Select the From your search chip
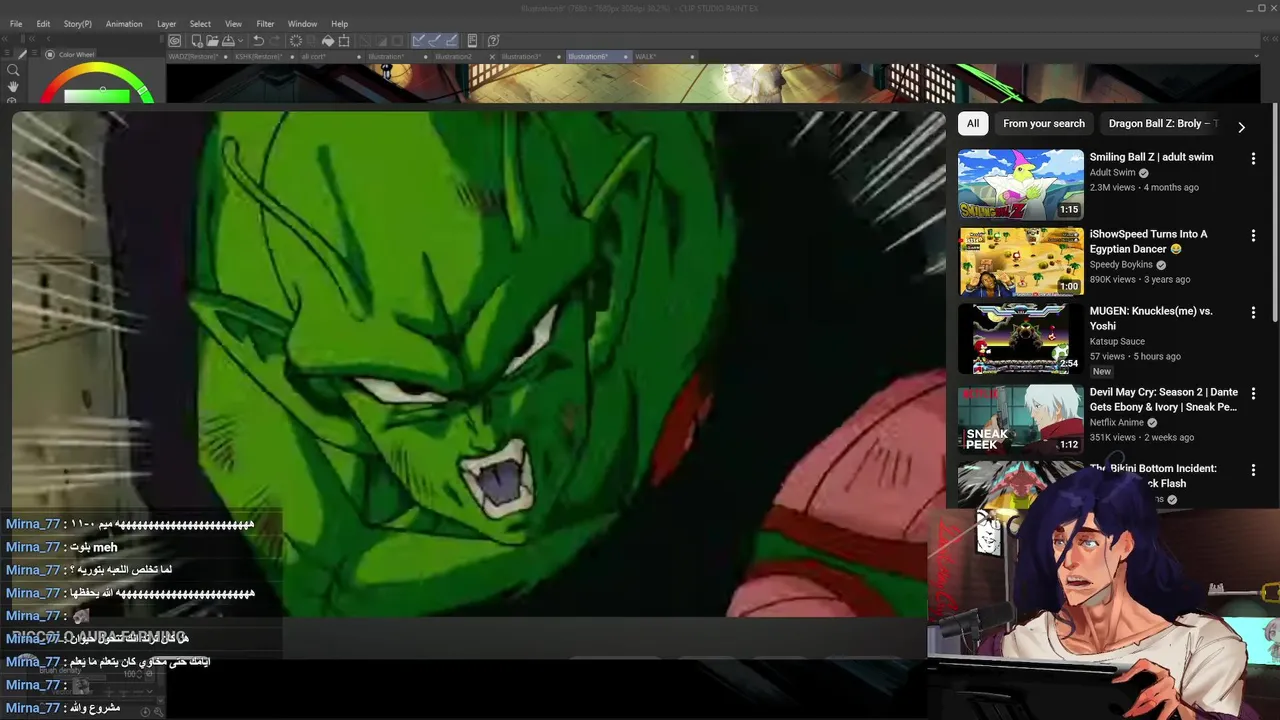Image resolution: width=1280 pixels, height=720 pixels. 1044,123
